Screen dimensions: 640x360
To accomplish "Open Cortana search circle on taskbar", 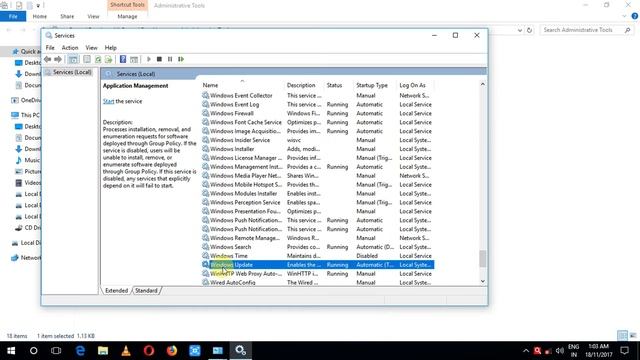I will pos(33,351).
